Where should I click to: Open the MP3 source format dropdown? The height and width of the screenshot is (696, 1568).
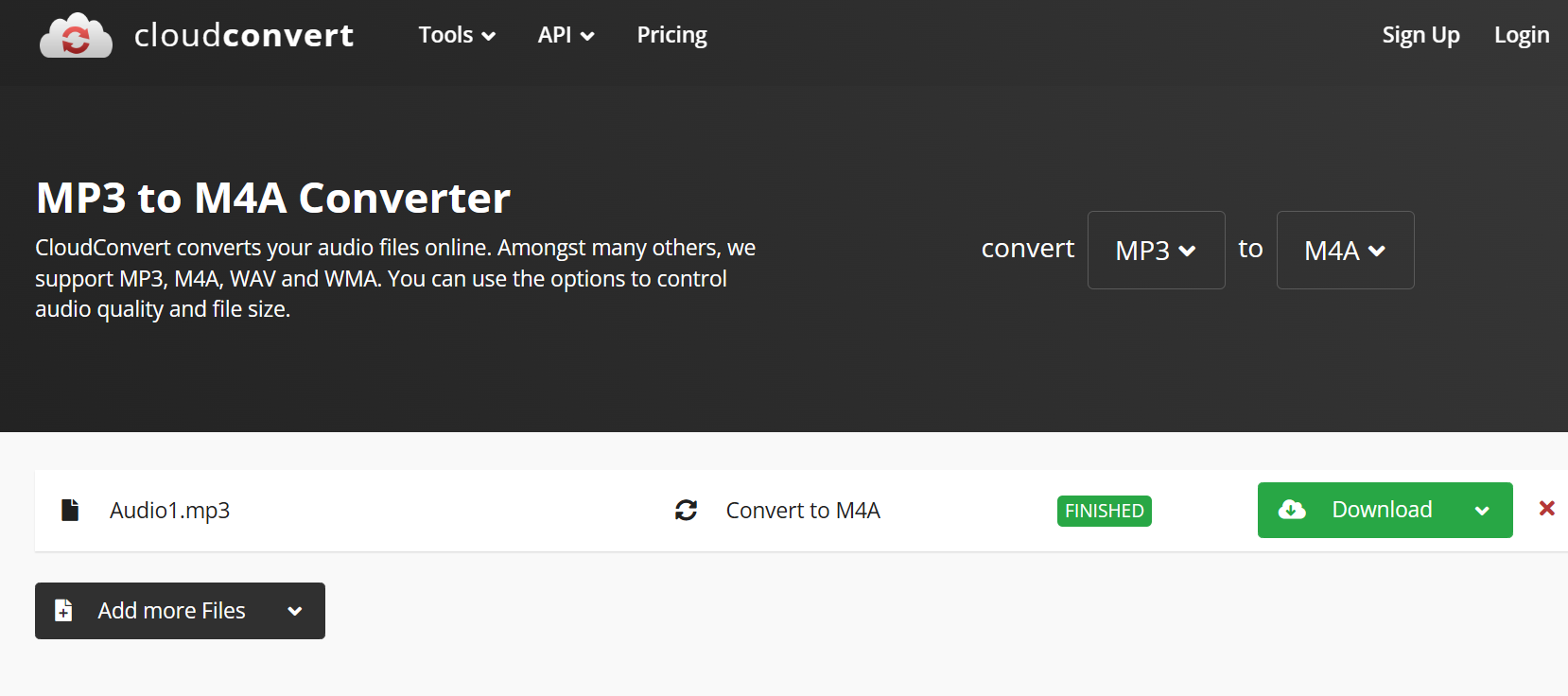[x=1156, y=250]
